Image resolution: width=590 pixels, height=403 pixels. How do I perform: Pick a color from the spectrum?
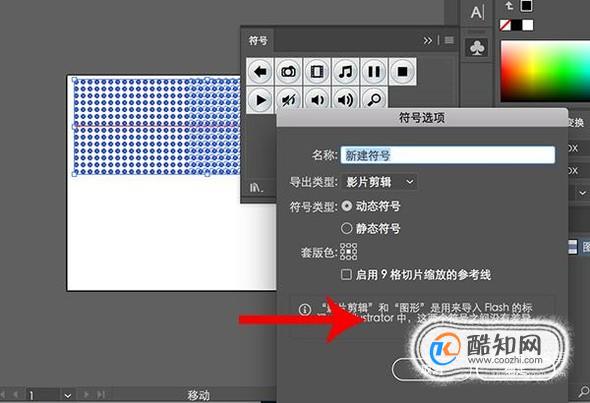(545, 71)
